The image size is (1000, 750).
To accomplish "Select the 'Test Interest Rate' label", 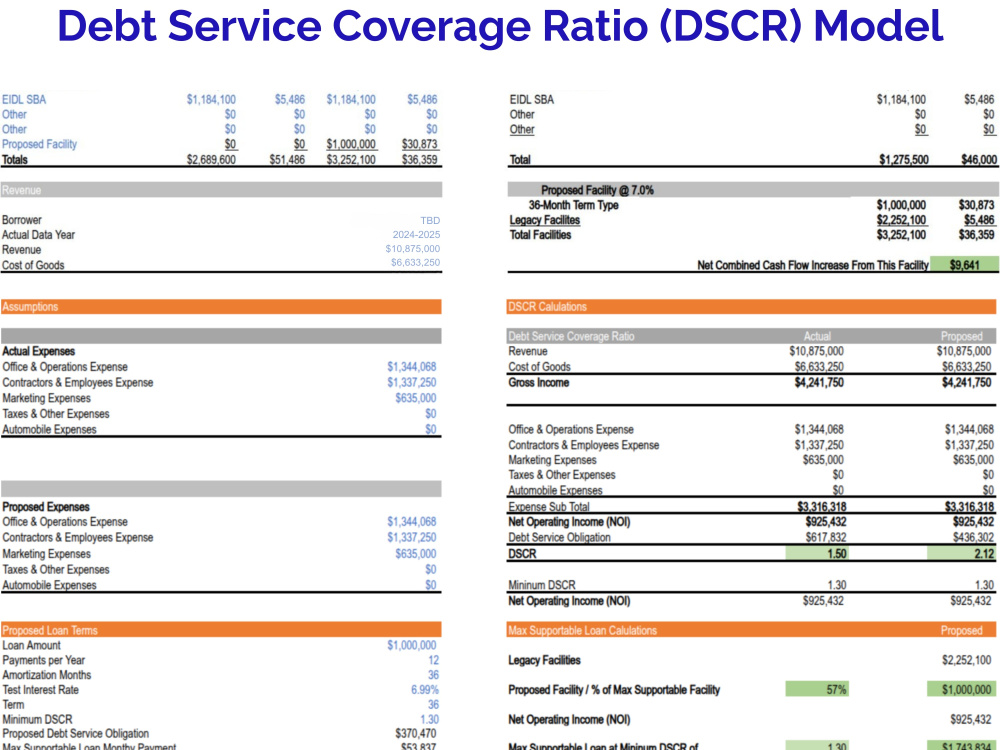I will point(40,690).
